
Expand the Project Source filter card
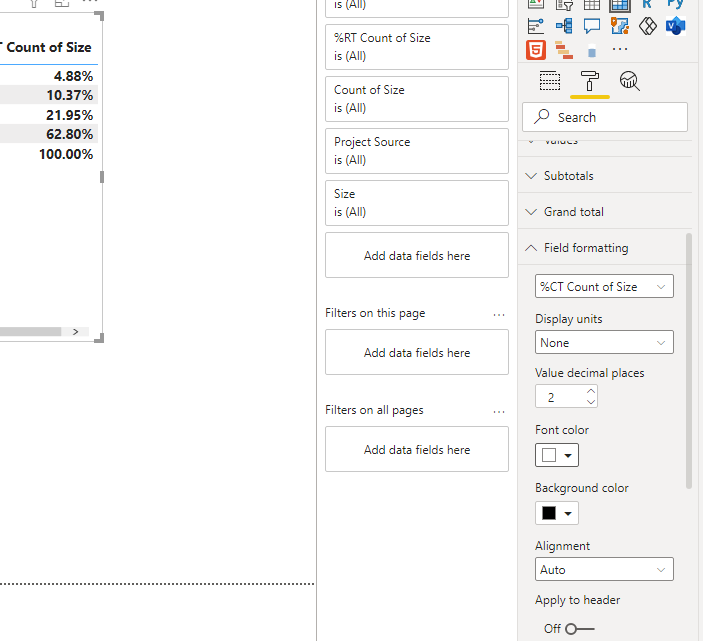(x=417, y=151)
